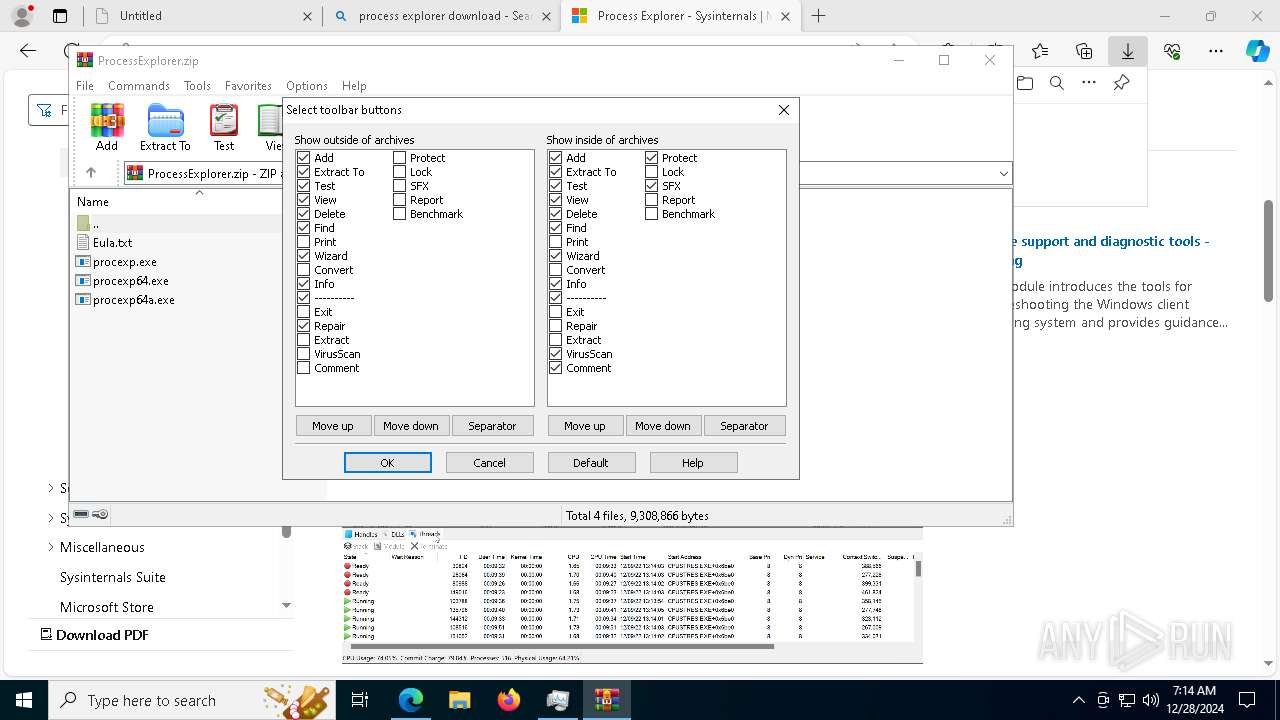Open Microsoft Store sidebar link
Viewport: 1280px width, 720px height.
(x=107, y=607)
